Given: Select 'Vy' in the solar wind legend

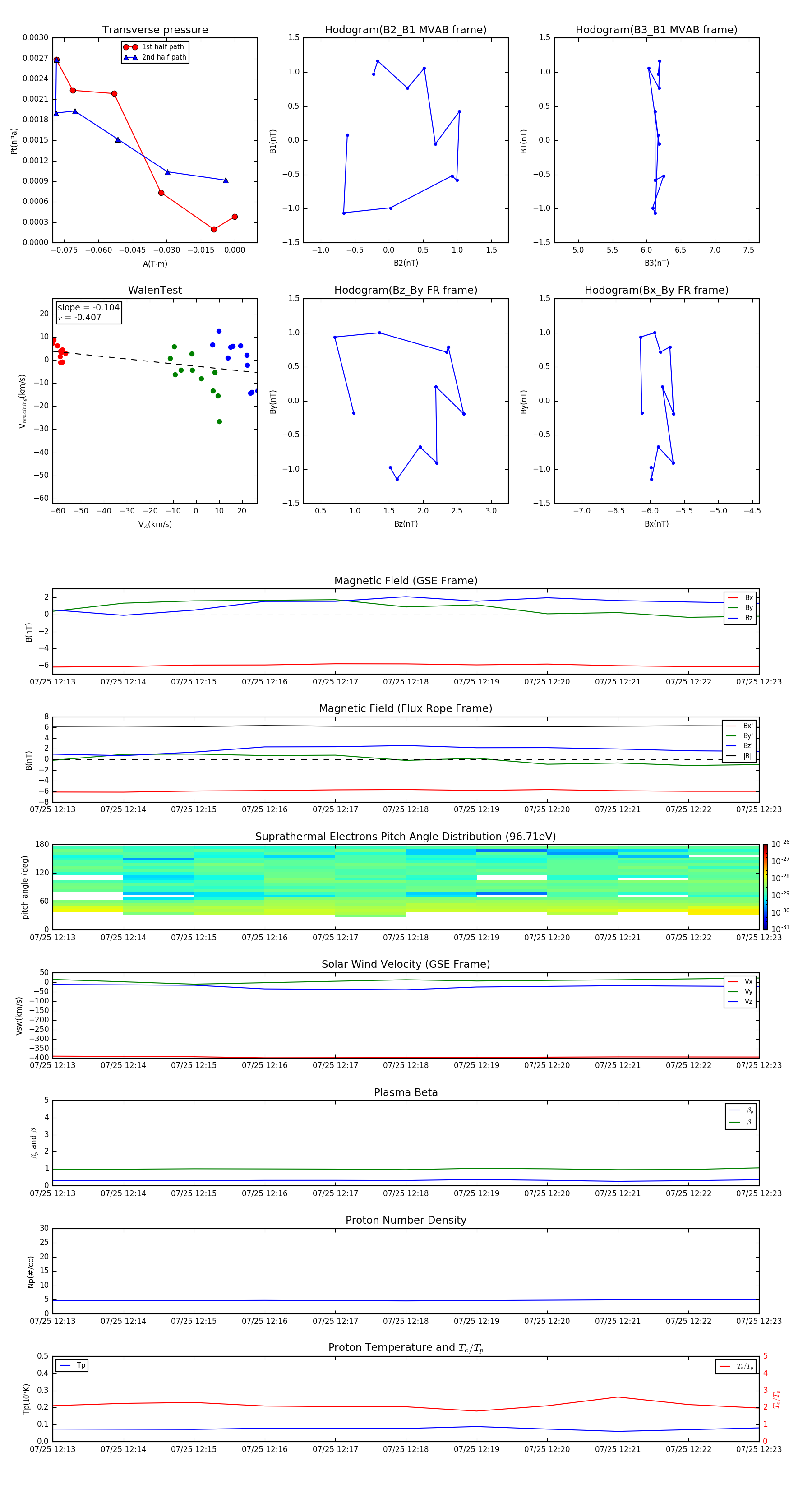Looking at the screenshot, I should pyautogui.click(x=740, y=991).
